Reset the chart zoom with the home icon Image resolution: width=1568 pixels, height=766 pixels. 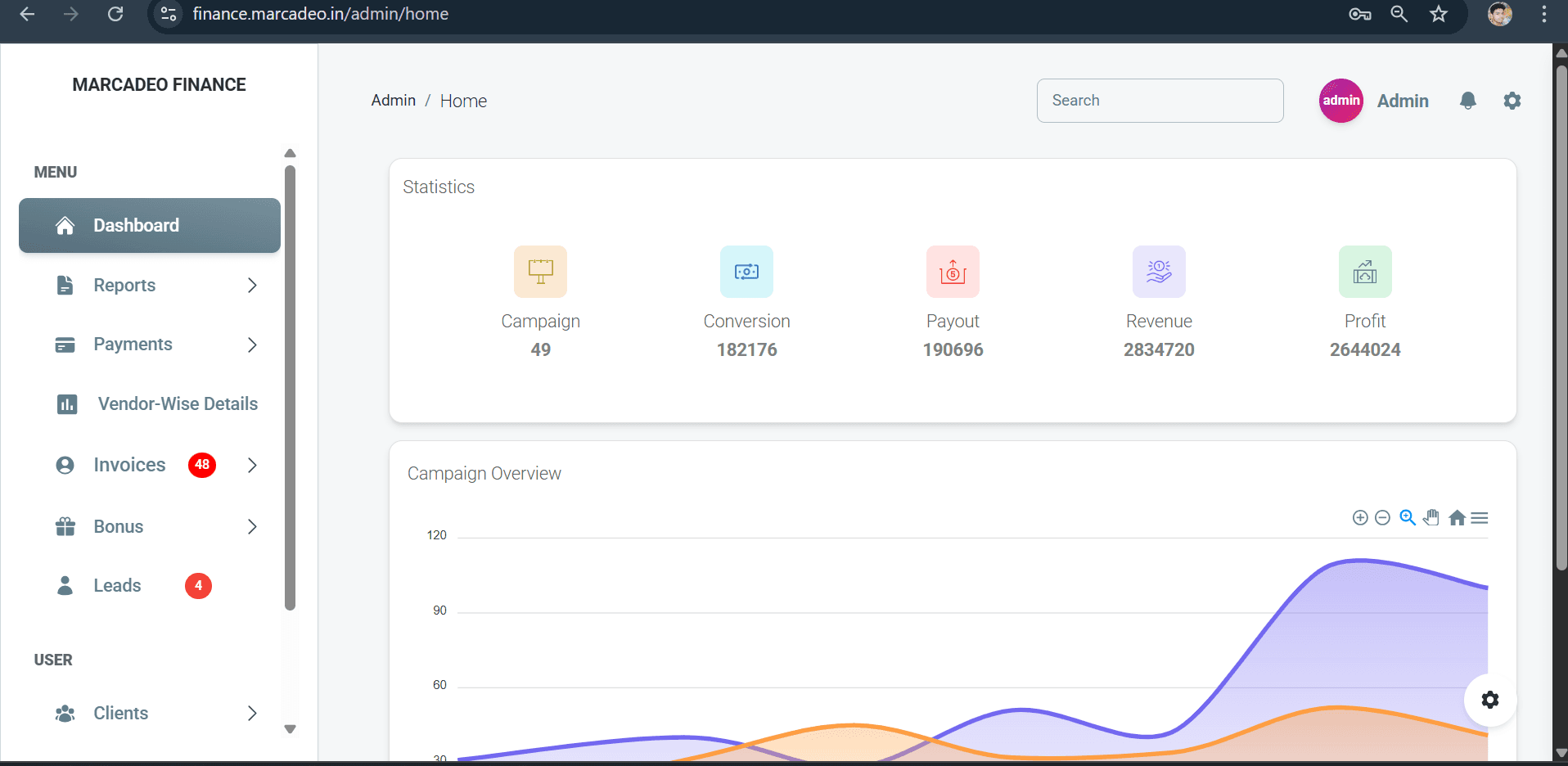click(x=1458, y=518)
